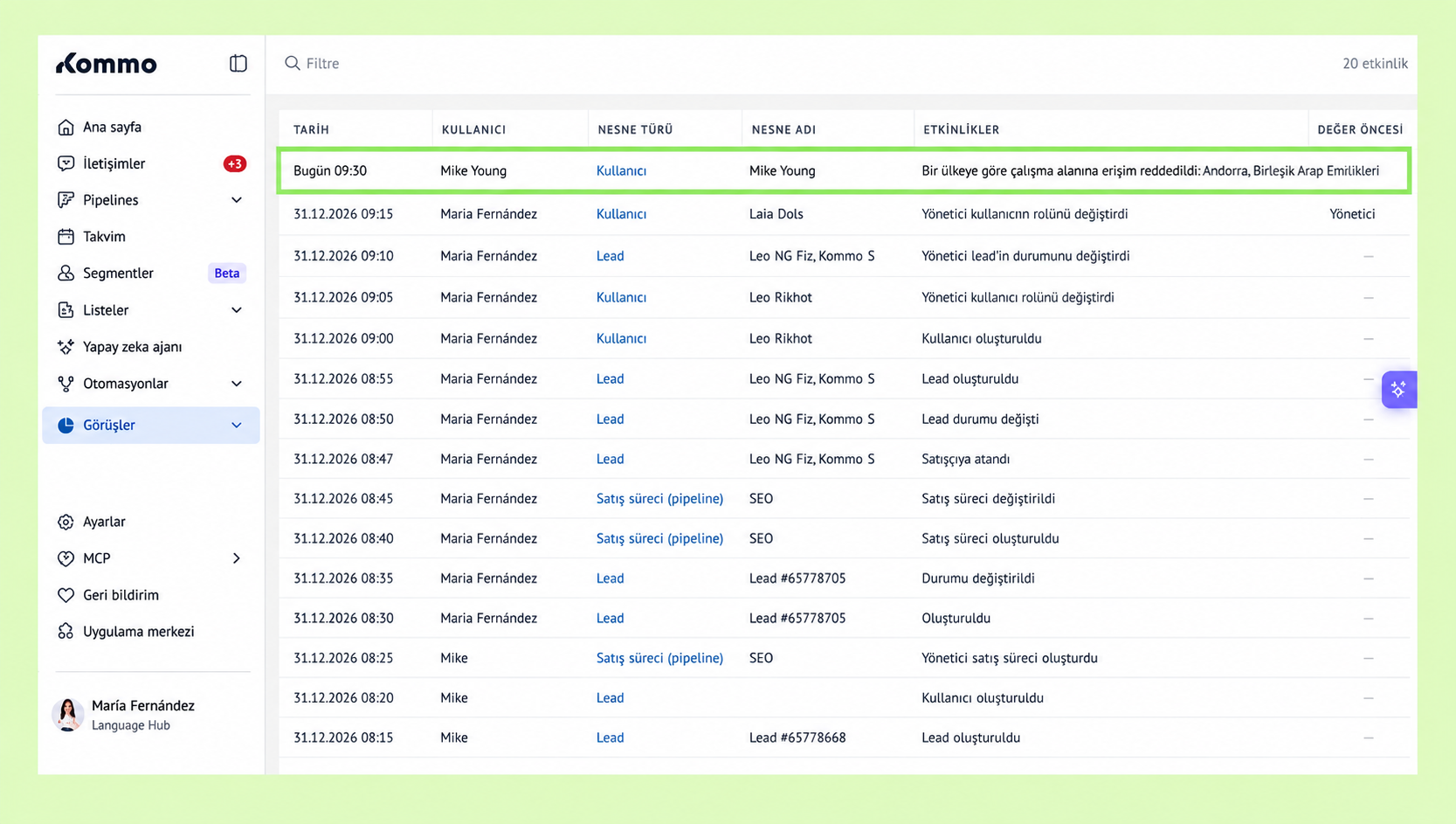The height and width of the screenshot is (824, 1456).
Task: Click Lead link for Lead #65778668
Action: click(x=610, y=737)
